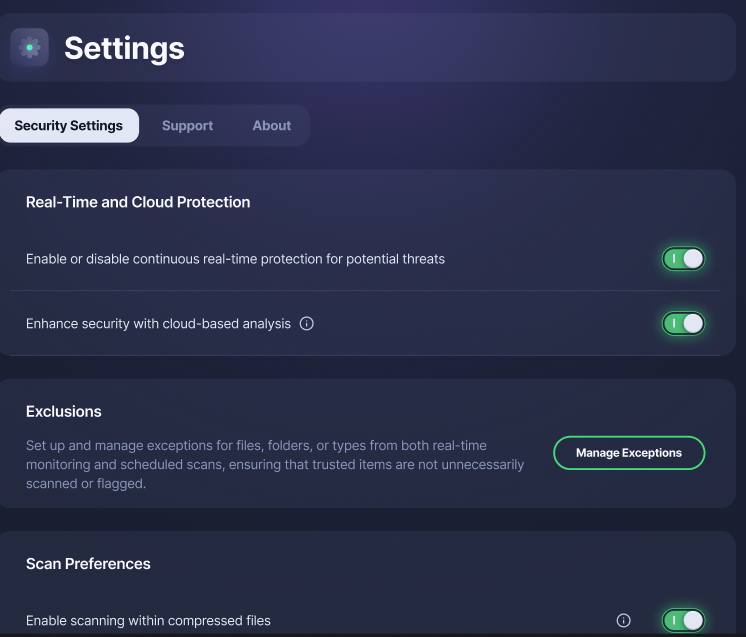Click the 'Set up and manage exceptions' text line
The image size is (746, 637).
click(x=256, y=445)
